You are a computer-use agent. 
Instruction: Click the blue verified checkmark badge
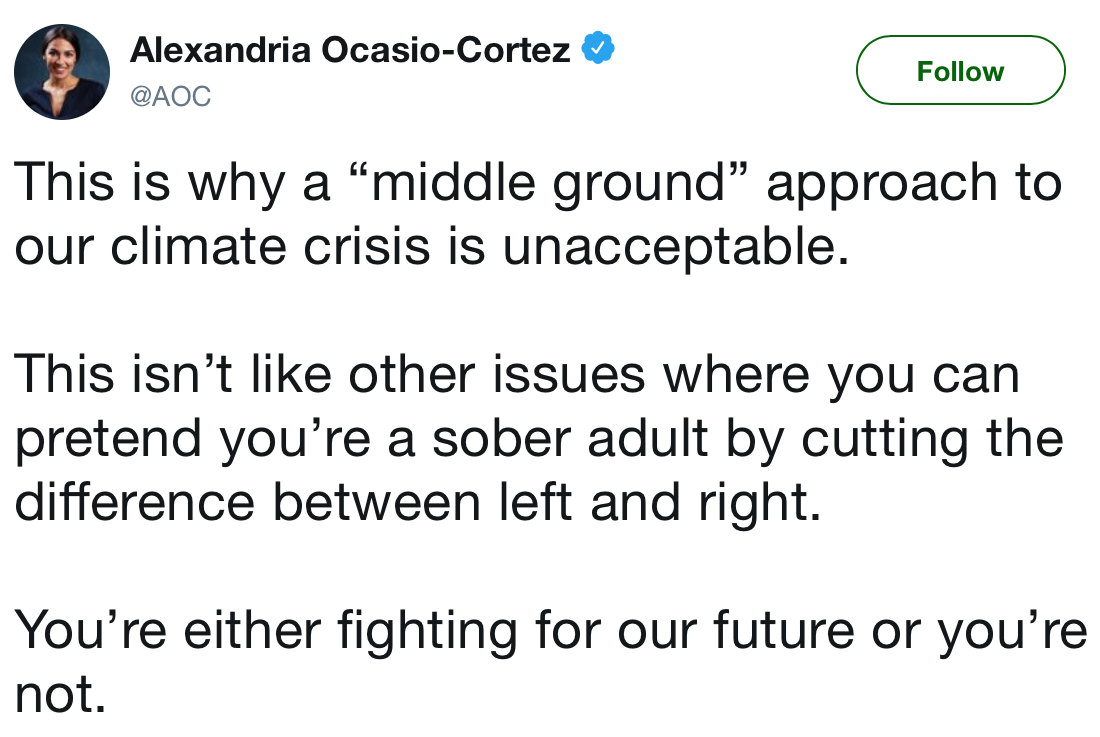pos(598,47)
